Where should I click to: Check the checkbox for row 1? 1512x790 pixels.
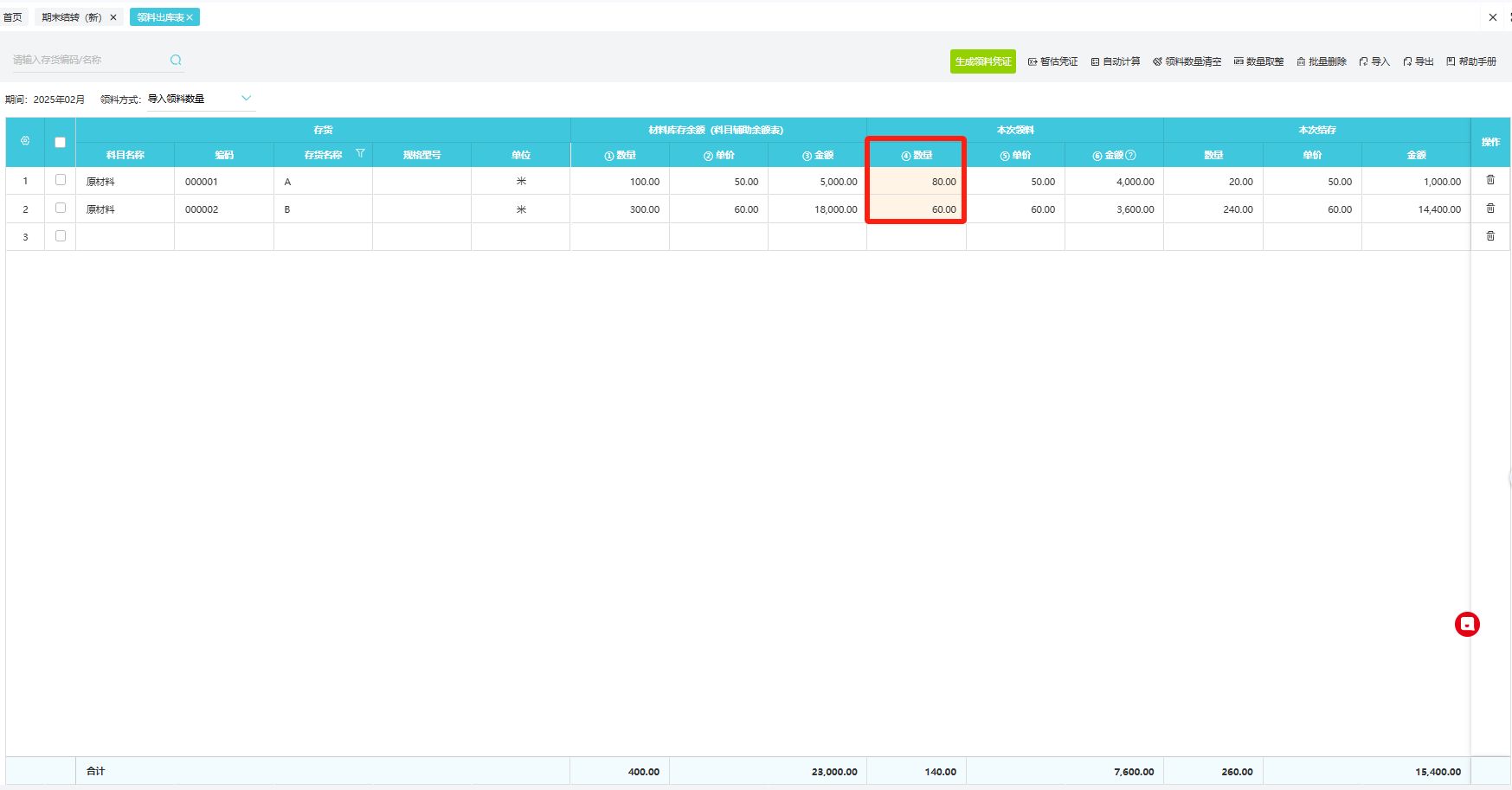(x=61, y=180)
